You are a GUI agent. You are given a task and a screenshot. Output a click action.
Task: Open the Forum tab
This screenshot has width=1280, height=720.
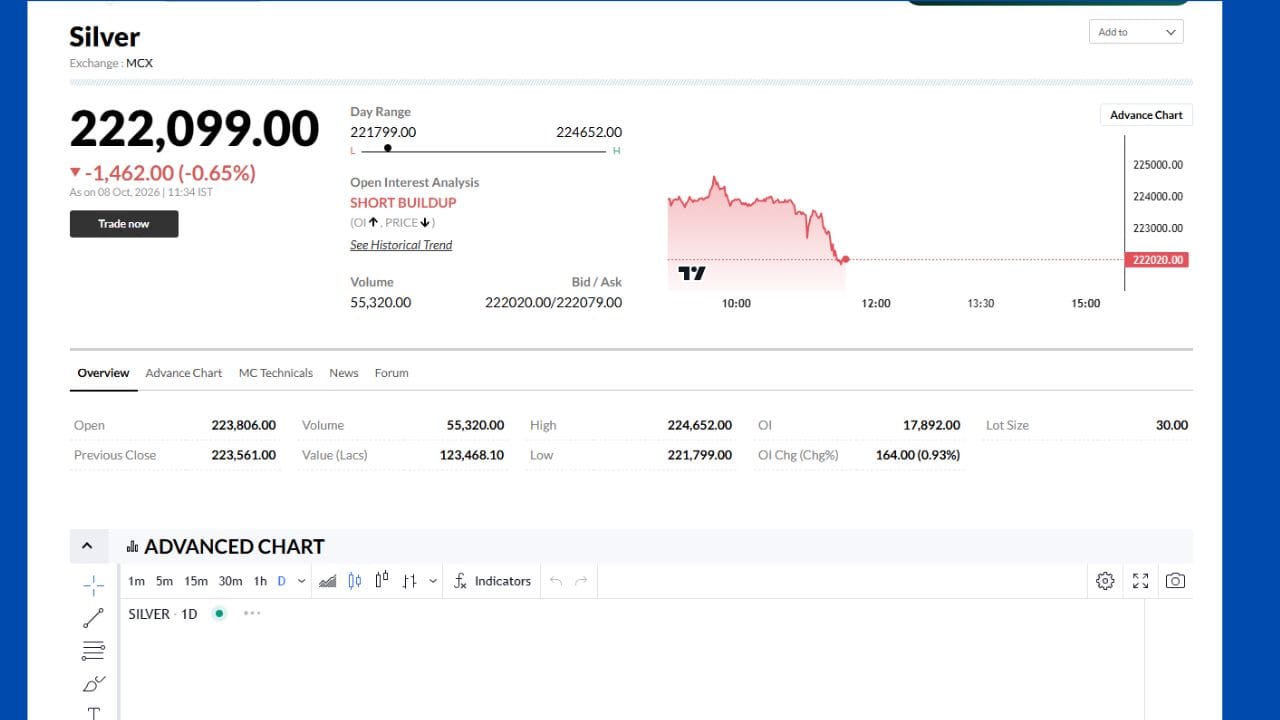(x=392, y=373)
